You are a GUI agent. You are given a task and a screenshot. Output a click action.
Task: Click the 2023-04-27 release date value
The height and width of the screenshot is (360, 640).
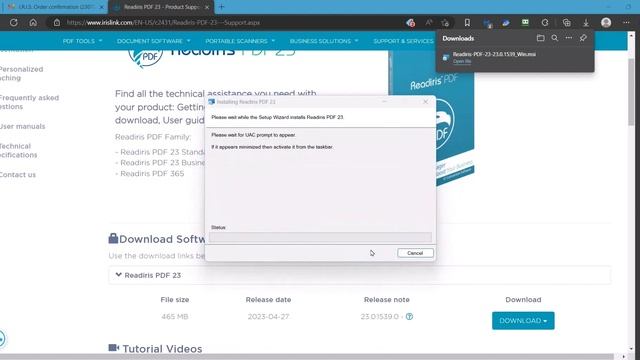268,316
